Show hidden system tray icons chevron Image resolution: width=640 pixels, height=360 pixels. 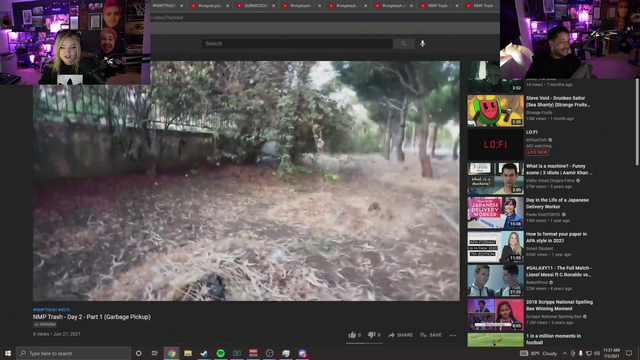click(564, 353)
